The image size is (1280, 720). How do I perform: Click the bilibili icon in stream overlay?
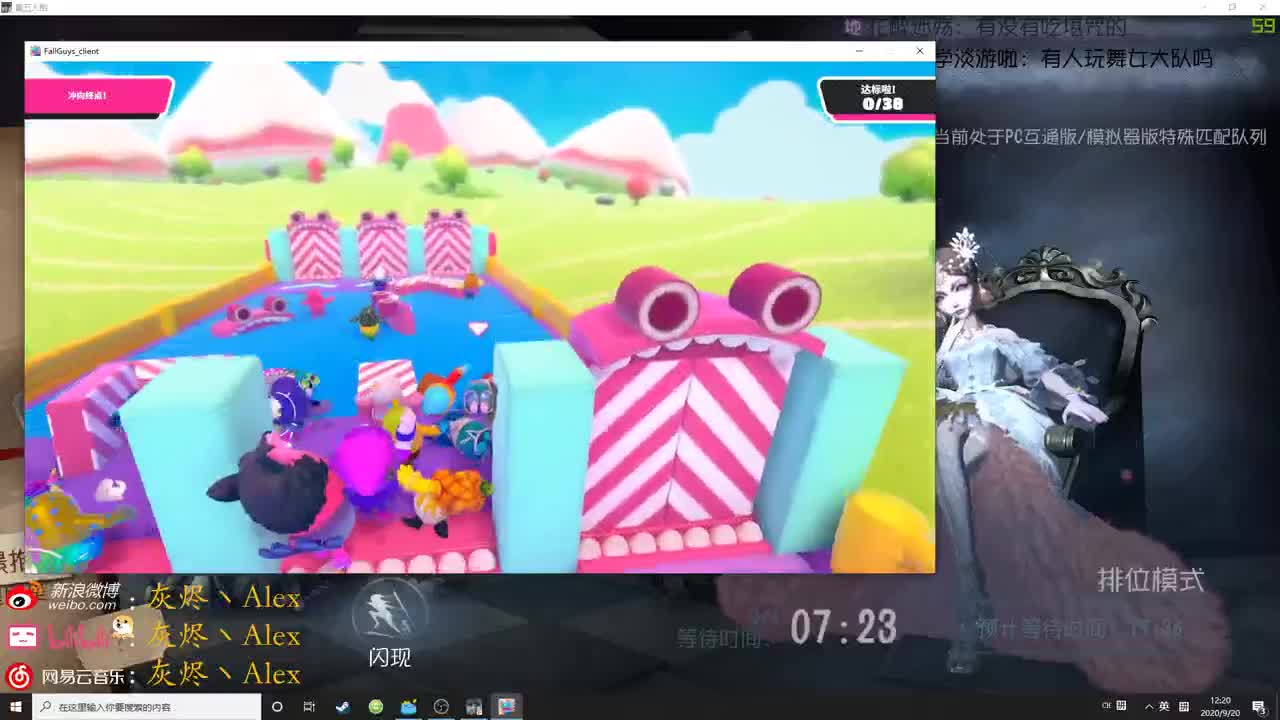click(23, 635)
